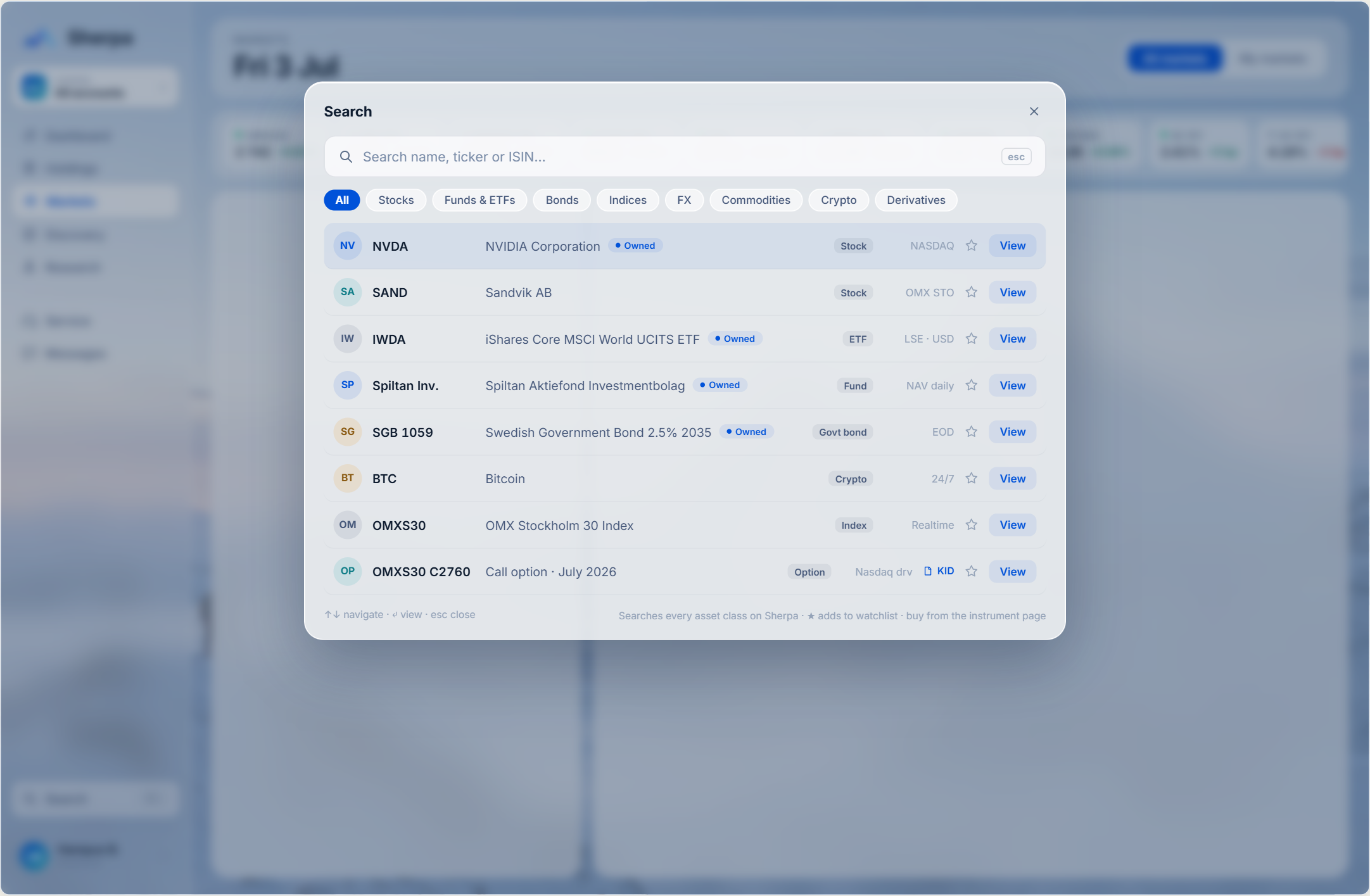Click the SP avatar for Spiltan
Screen dimensions: 1370x896
click(348, 385)
